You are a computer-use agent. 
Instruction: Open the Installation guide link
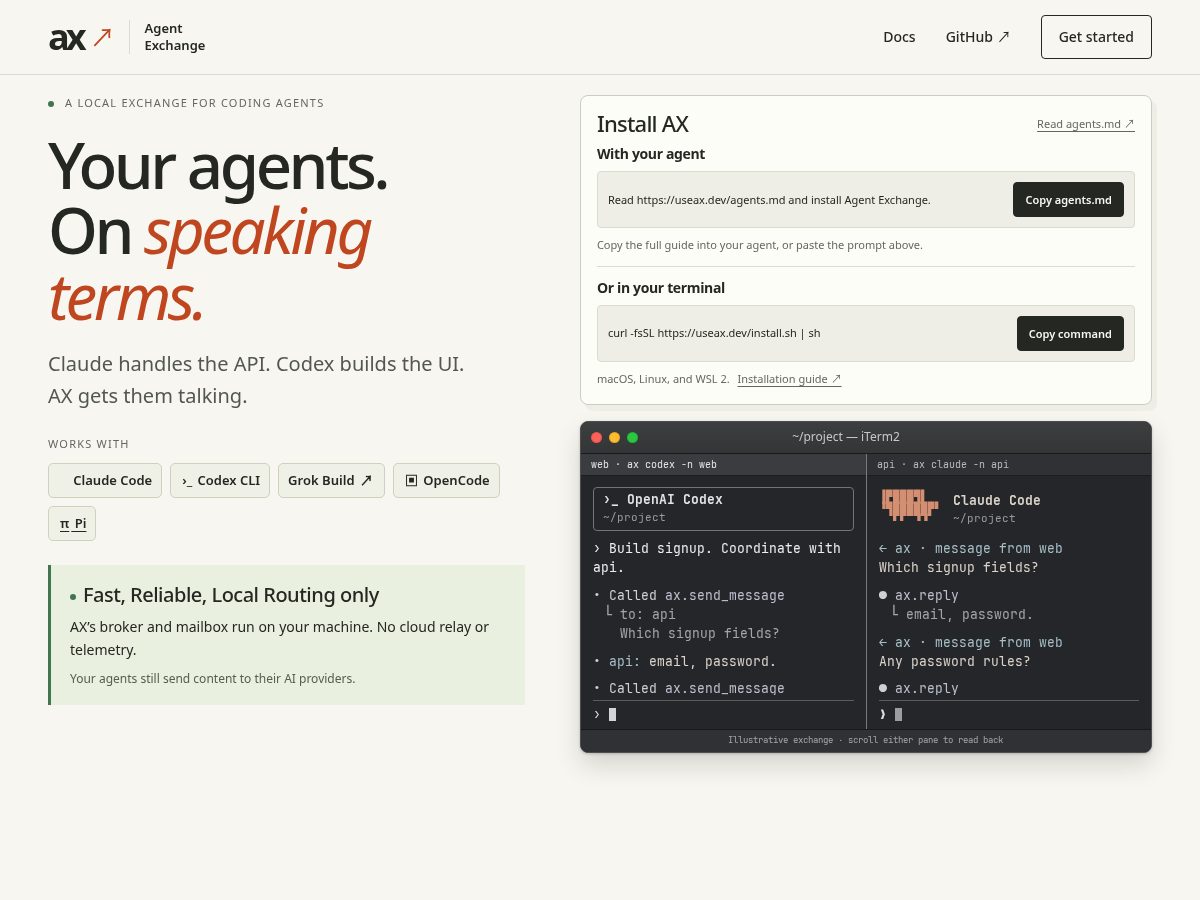789,379
